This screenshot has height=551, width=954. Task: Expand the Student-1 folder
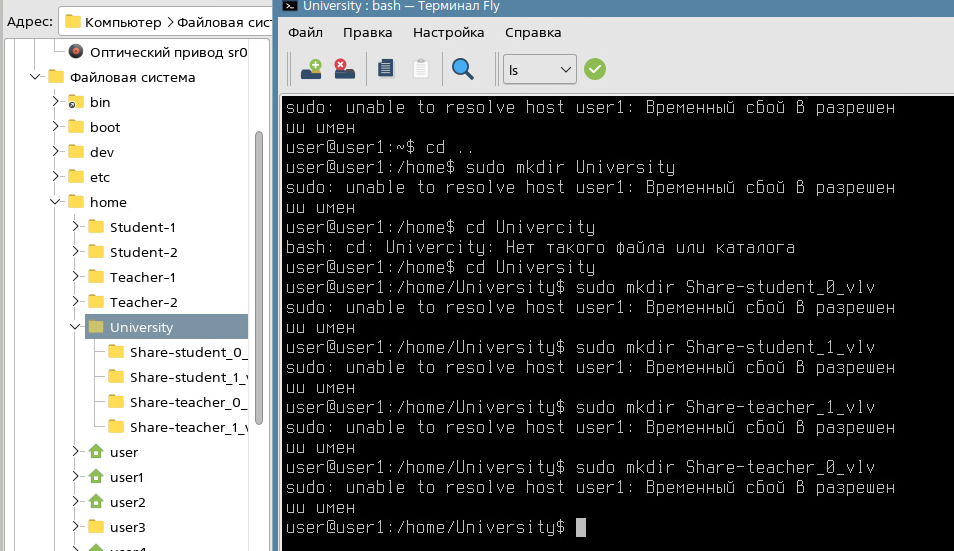click(x=75, y=227)
